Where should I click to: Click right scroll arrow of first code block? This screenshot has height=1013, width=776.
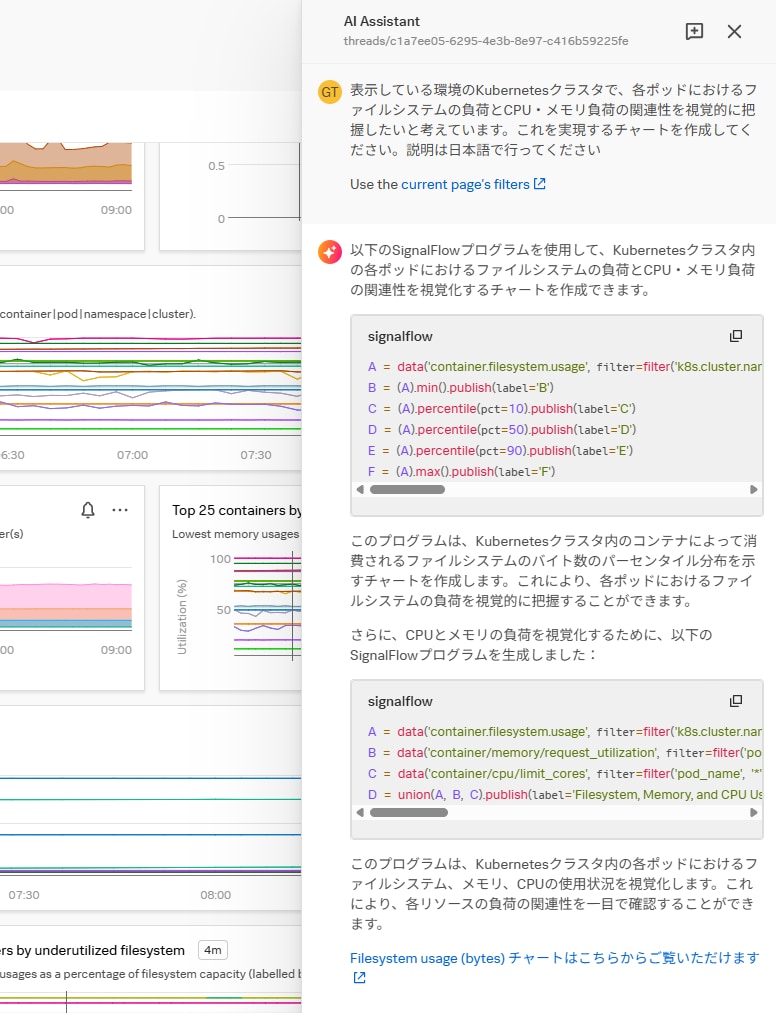click(753, 490)
